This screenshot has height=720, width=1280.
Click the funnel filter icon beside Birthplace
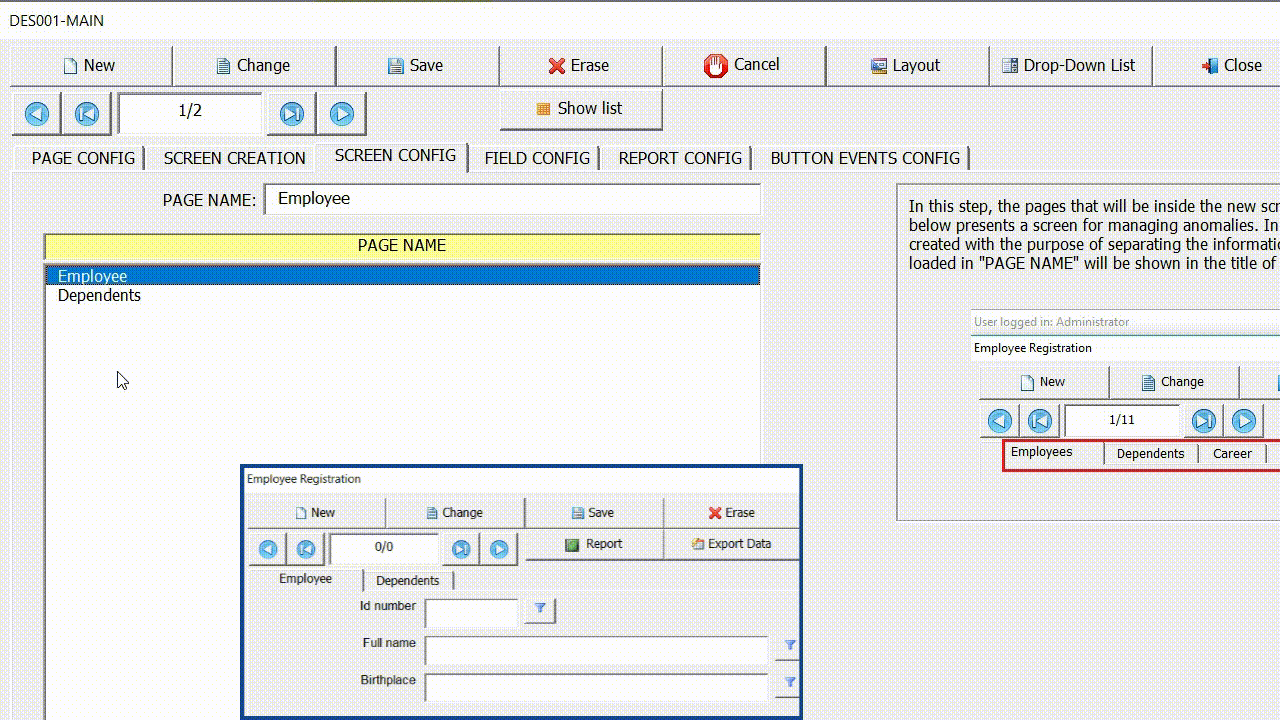[x=787, y=683]
